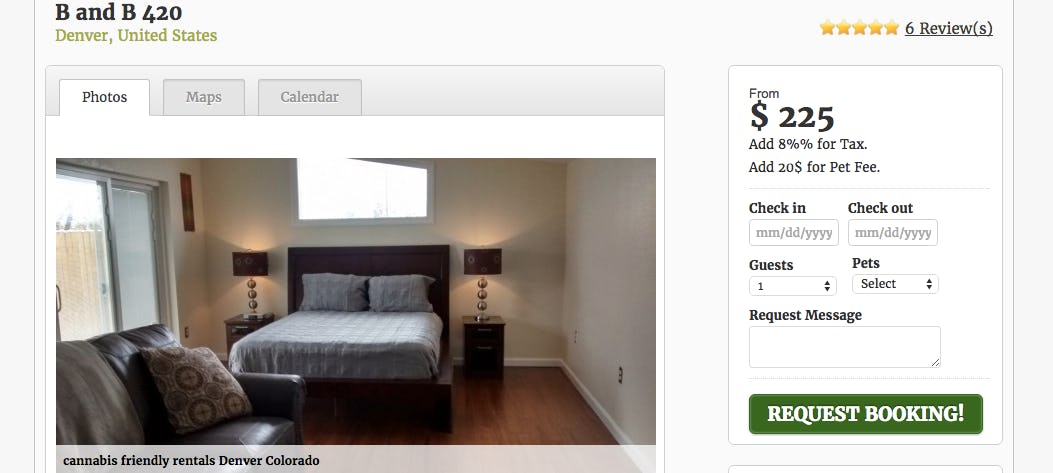Open the Maps tab
This screenshot has height=473, width=1053.
(203, 97)
